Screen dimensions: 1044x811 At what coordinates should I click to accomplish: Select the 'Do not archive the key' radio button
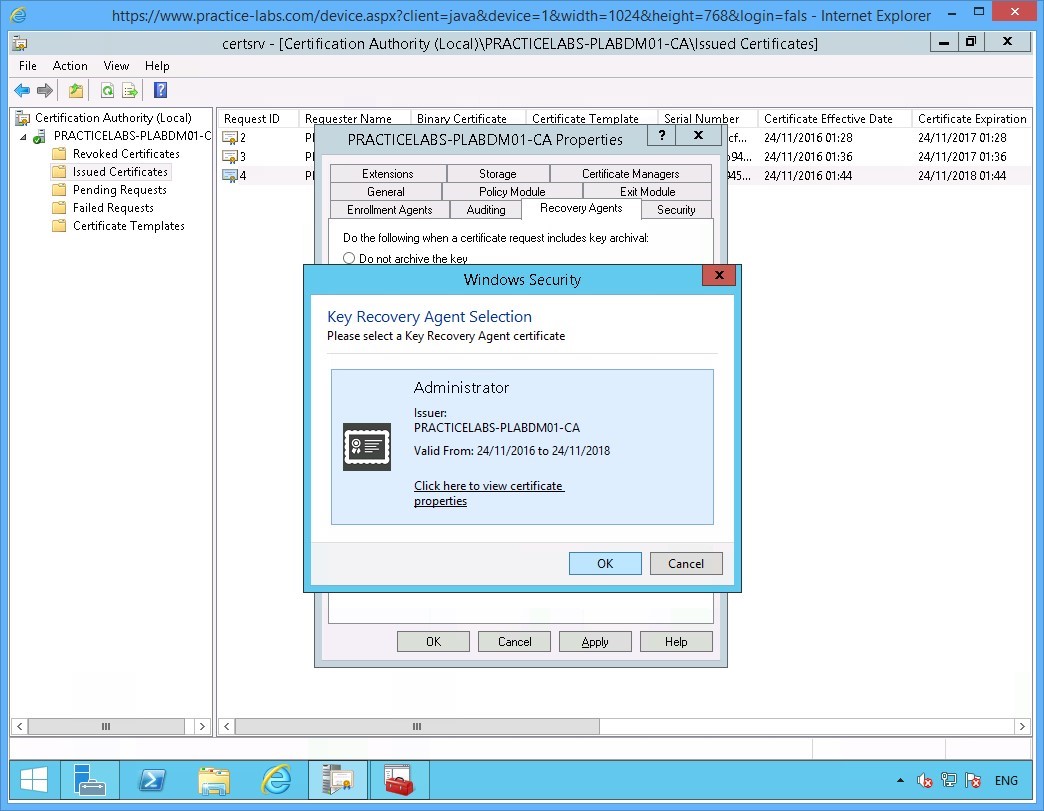click(350, 258)
